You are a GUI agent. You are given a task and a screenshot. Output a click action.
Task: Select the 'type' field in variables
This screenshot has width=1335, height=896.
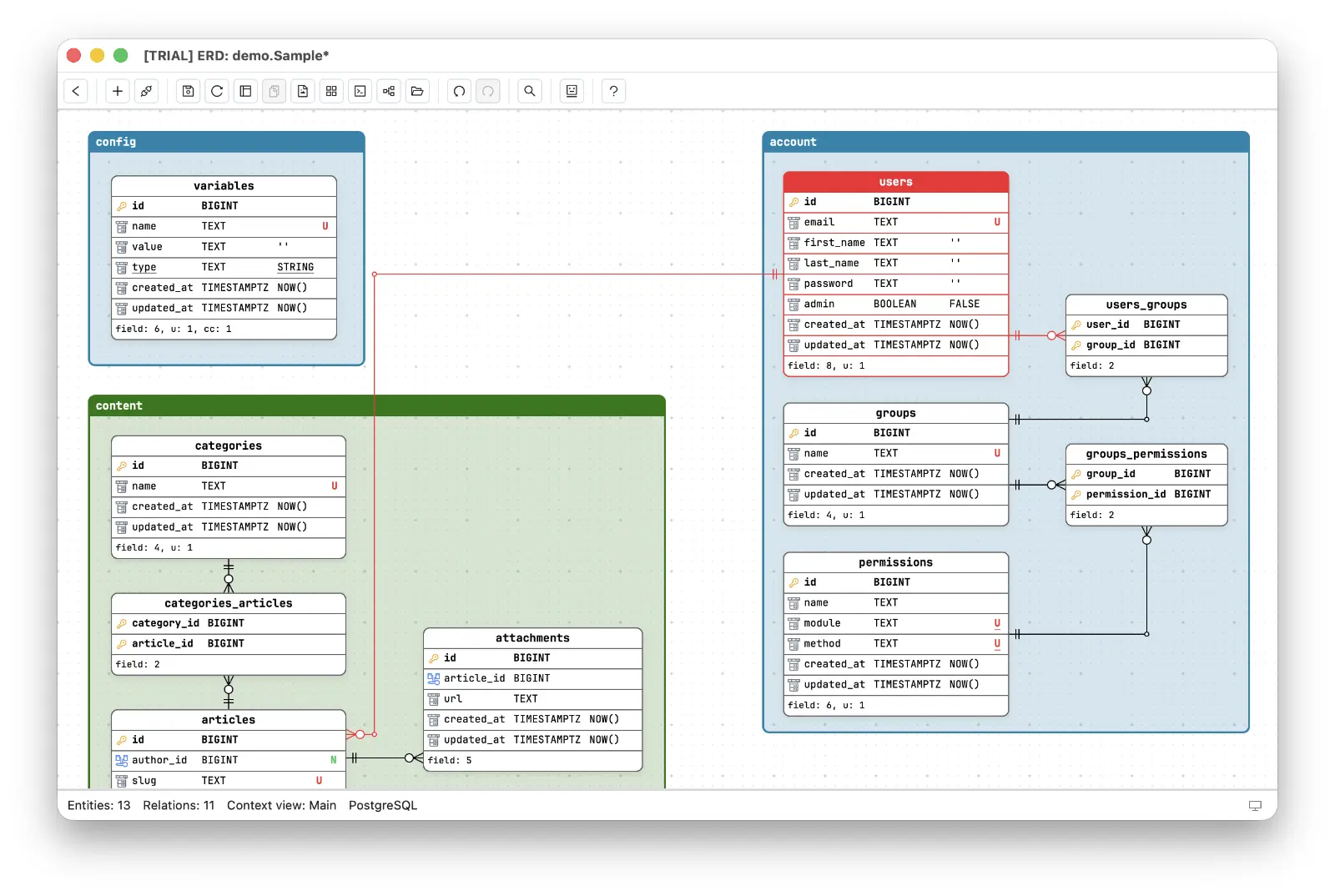pos(224,267)
